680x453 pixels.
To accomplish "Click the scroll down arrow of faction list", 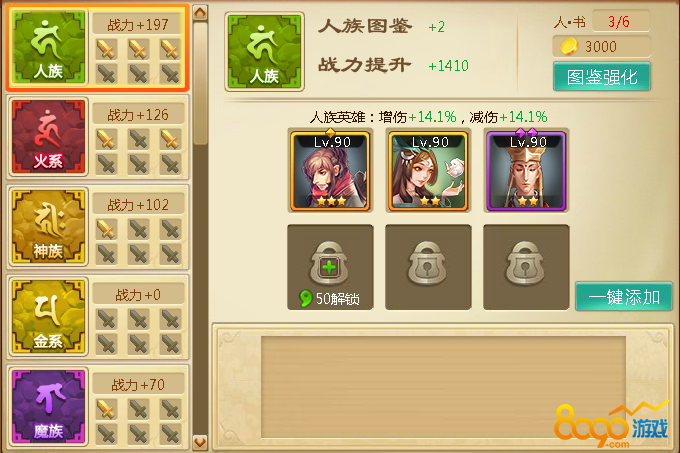I will click(200, 443).
